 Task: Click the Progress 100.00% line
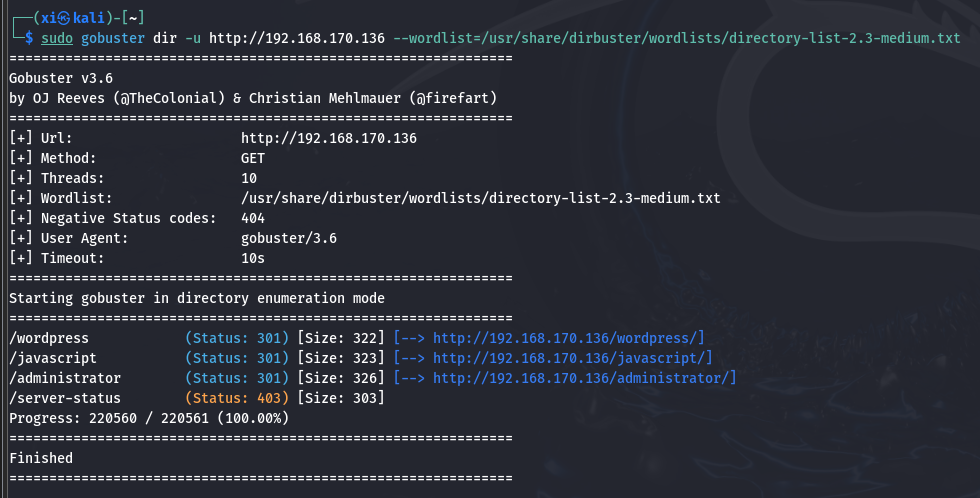(149, 418)
